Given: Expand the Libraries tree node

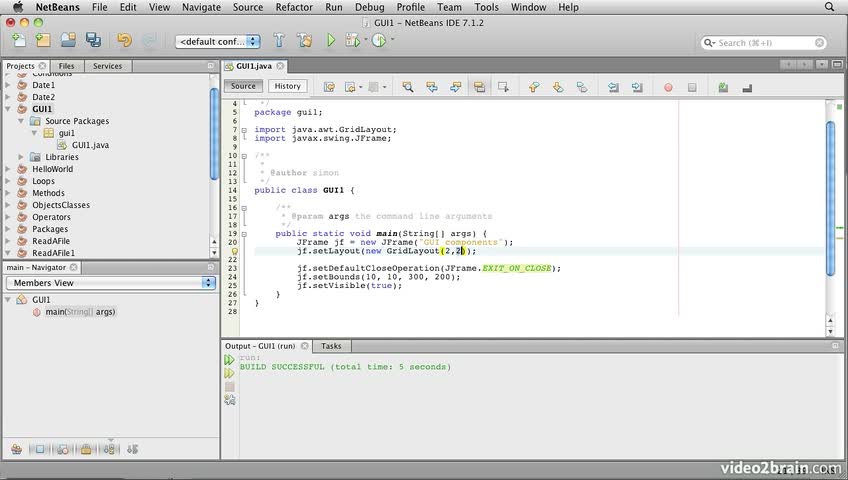Looking at the screenshot, I should pyautogui.click(x=23, y=157).
